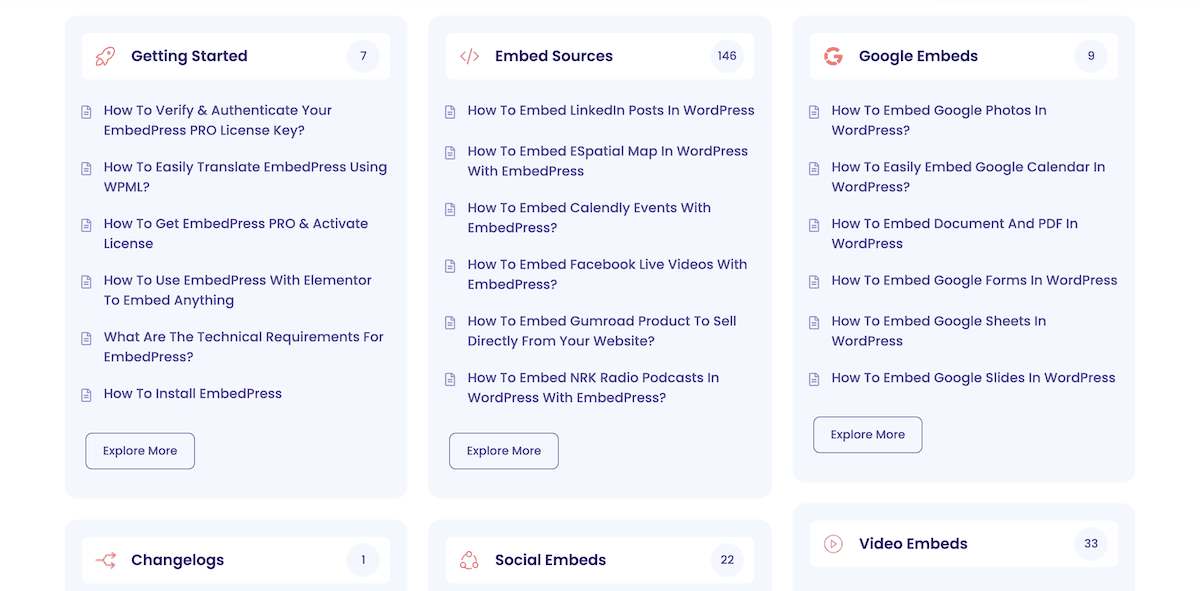Open How To Embed NRK Radio Podcasts article
The image size is (1200, 591).
coord(594,388)
